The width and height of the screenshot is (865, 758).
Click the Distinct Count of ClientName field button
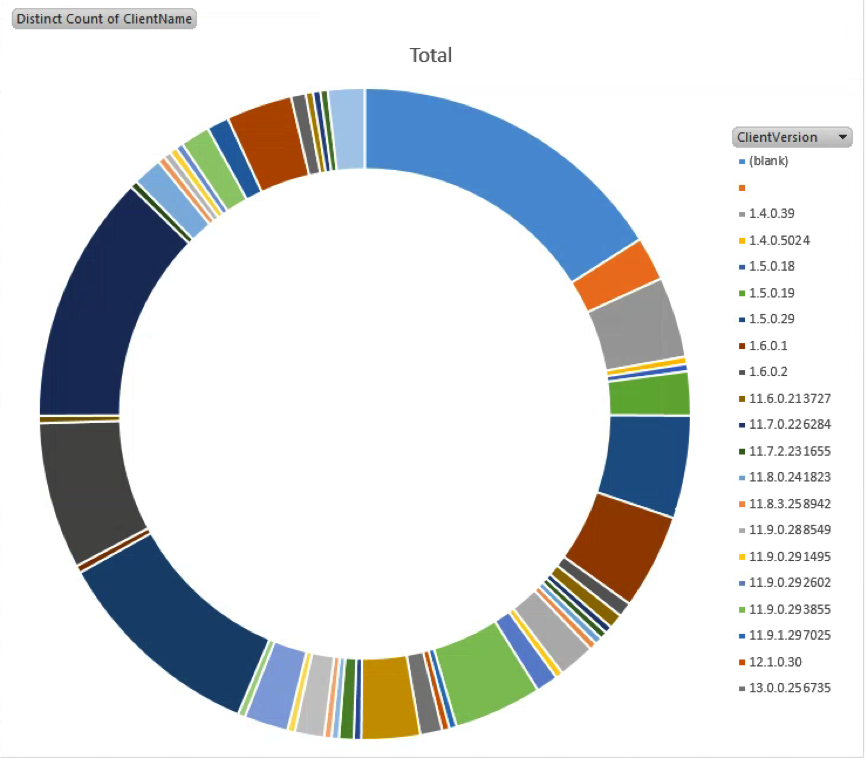[x=104, y=19]
